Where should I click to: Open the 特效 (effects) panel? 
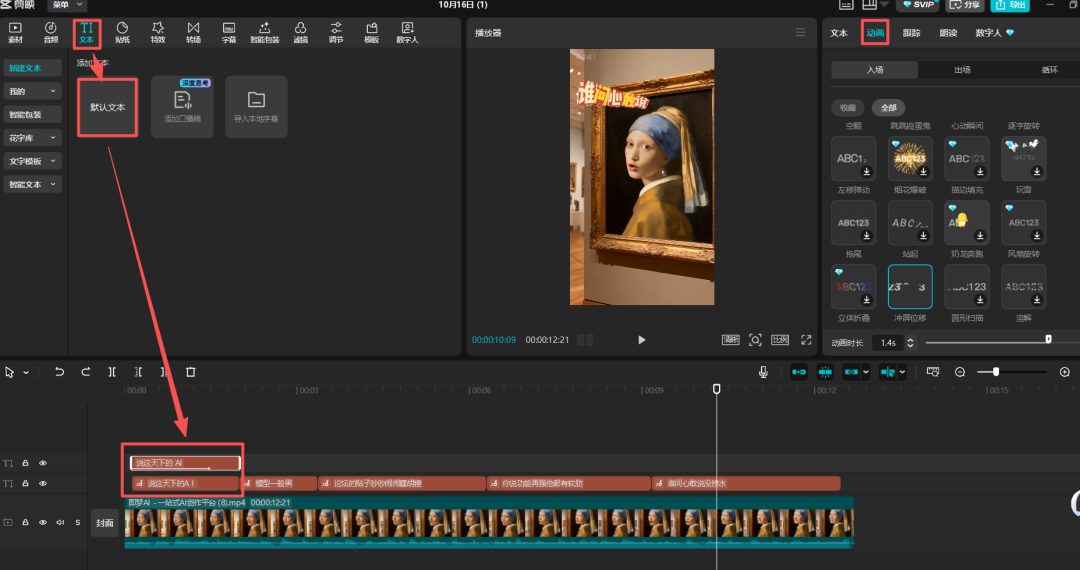click(x=157, y=32)
